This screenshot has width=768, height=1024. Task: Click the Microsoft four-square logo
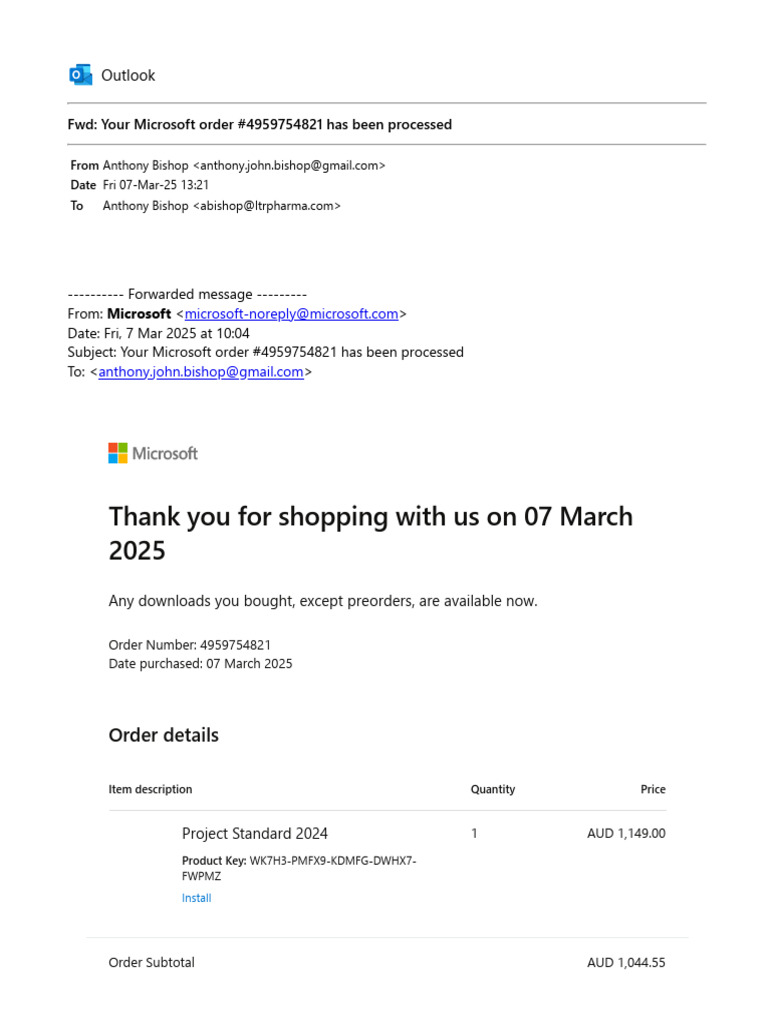tap(118, 453)
